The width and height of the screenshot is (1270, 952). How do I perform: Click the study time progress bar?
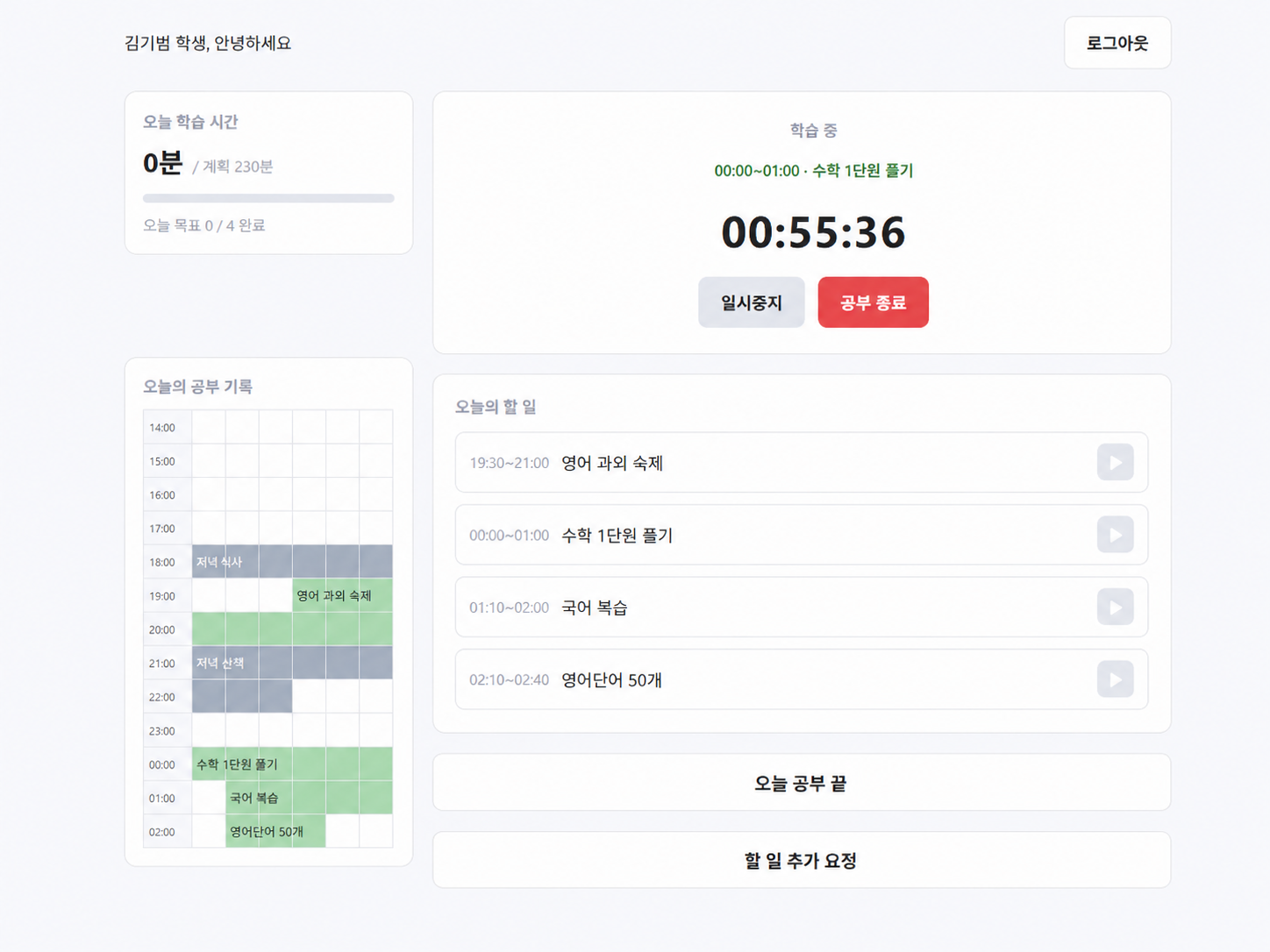[268, 198]
